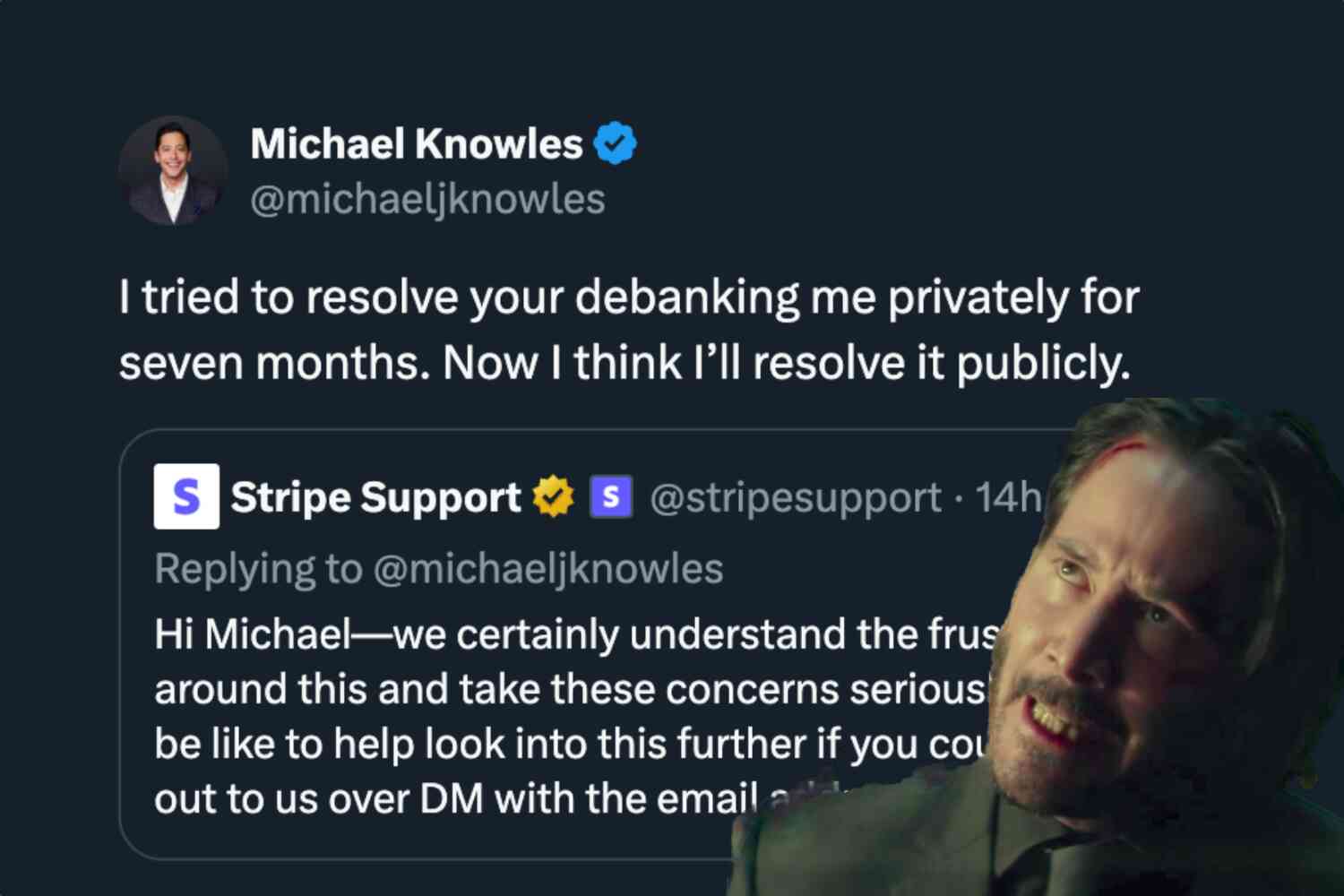The image size is (1344, 896).
Task: Click the "DM" text in Stripe's reply
Action: [x=452, y=799]
